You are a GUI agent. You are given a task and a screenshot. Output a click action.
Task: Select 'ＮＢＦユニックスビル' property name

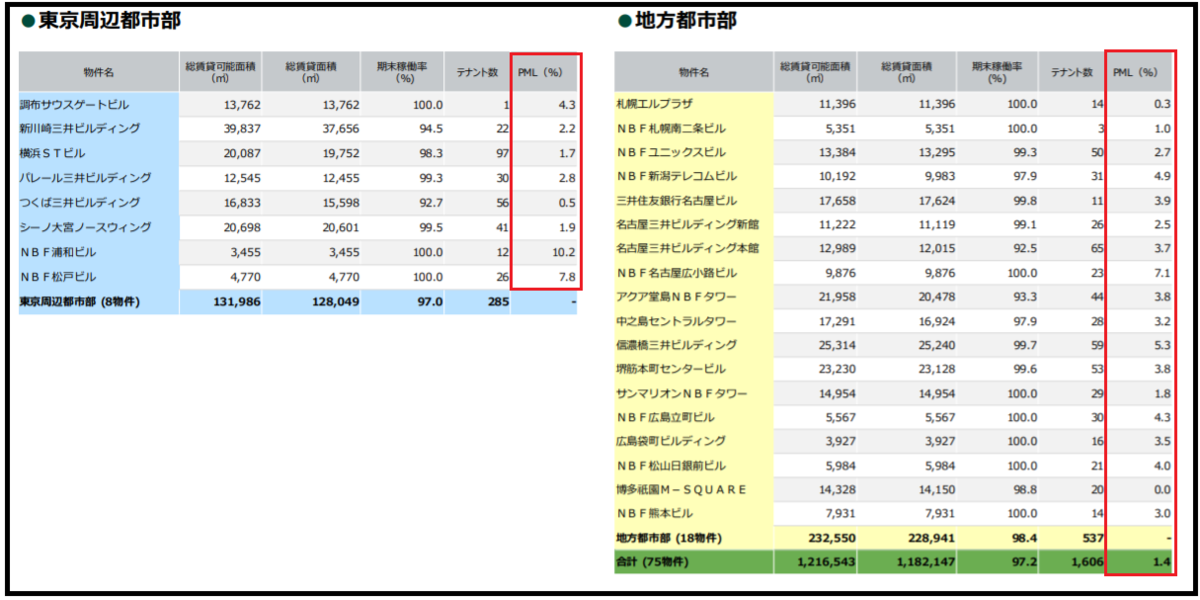tap(672, 152)
